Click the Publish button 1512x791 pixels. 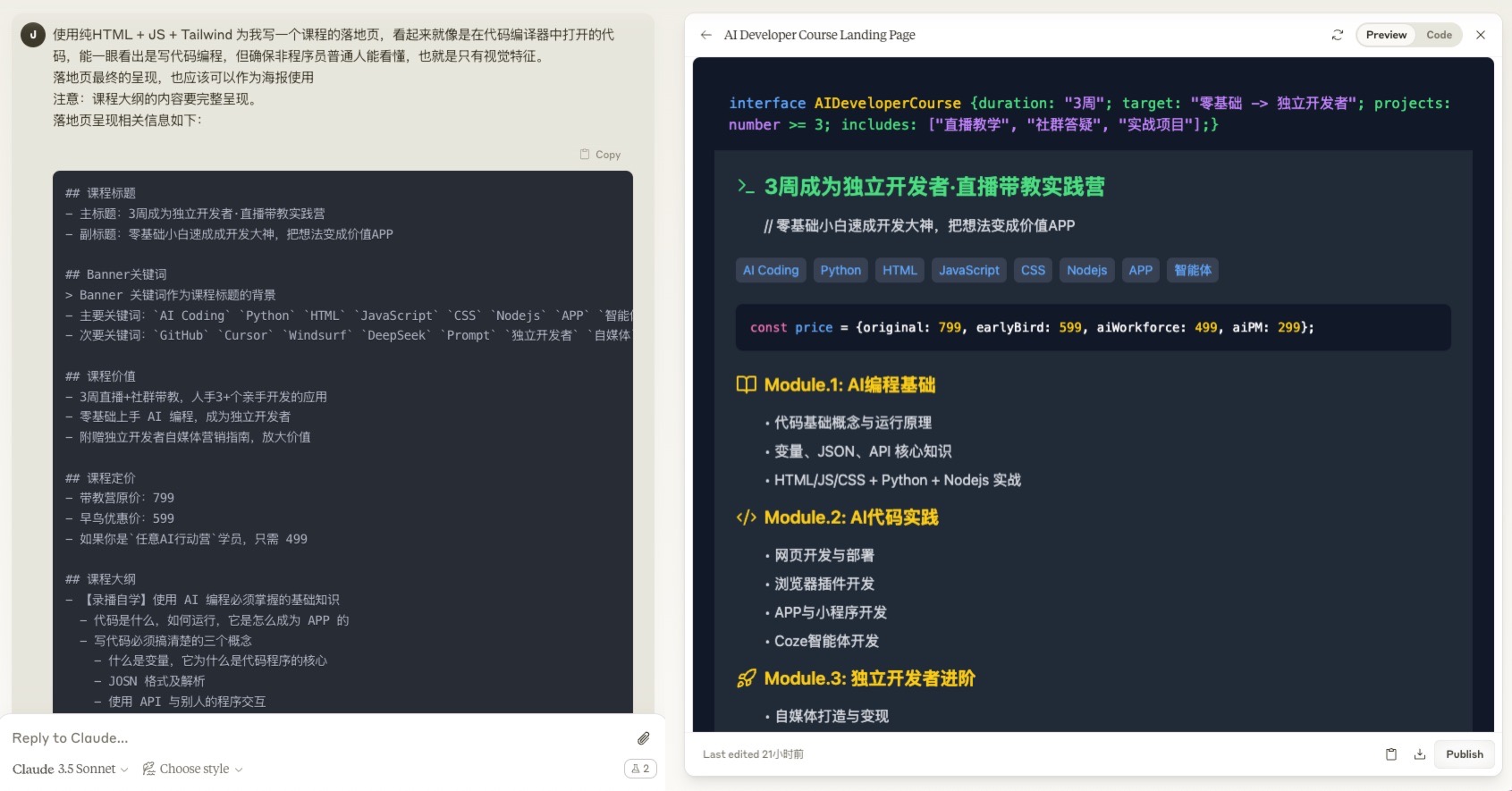[1464, 754]
